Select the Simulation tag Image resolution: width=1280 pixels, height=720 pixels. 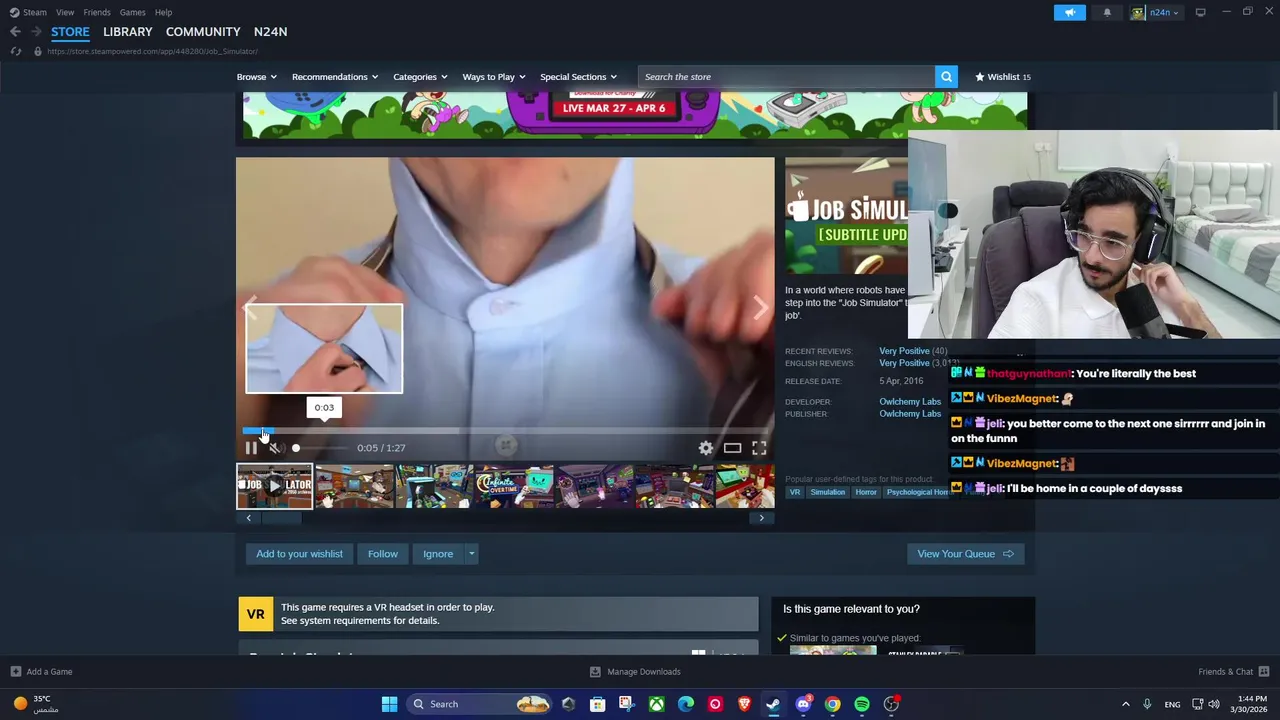[x=828, y=492]
